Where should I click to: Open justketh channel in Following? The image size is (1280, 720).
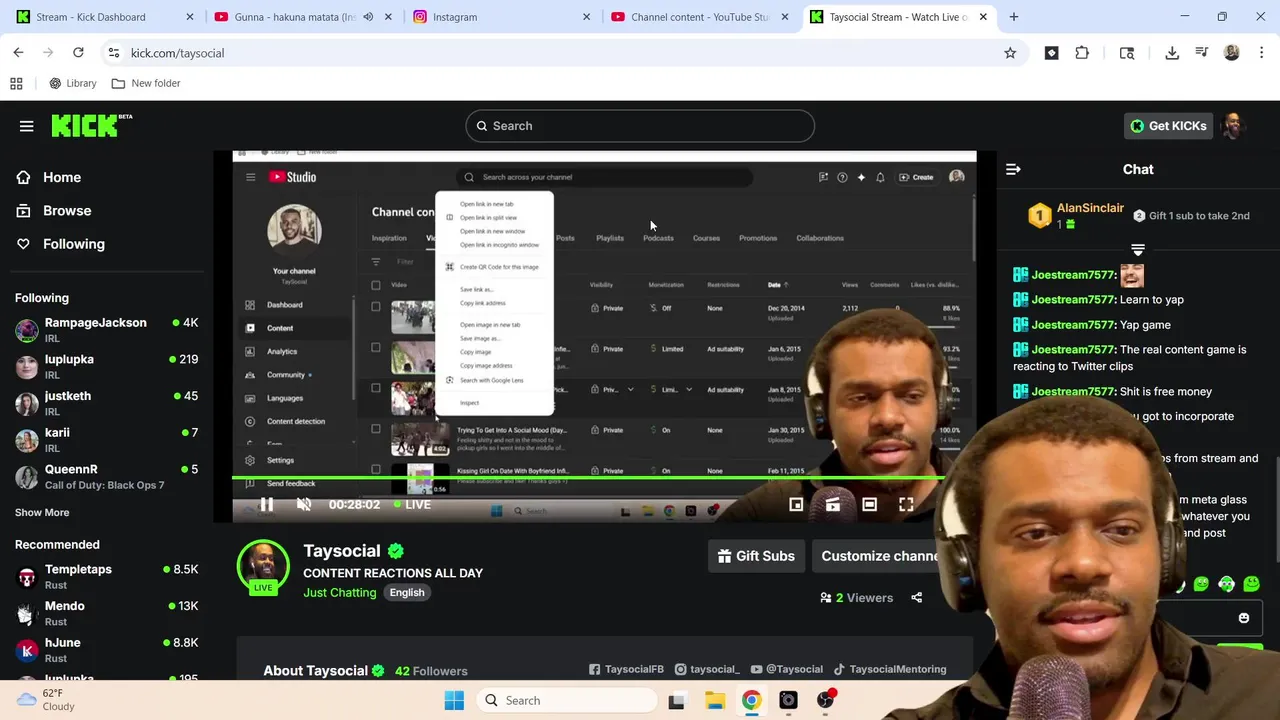click(x=106, y=403)
